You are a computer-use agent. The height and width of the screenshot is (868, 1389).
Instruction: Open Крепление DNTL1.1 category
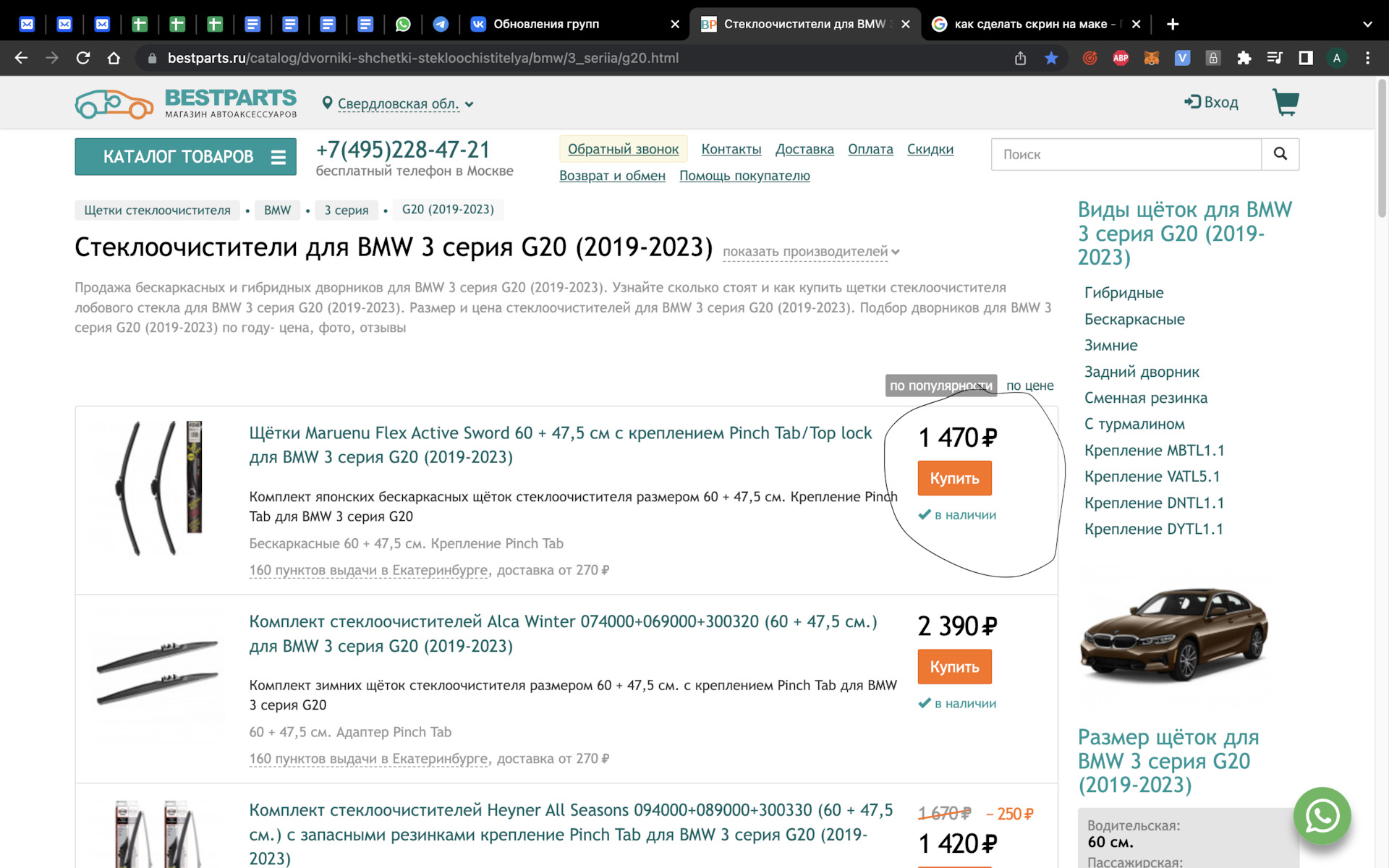(1154, 503)
